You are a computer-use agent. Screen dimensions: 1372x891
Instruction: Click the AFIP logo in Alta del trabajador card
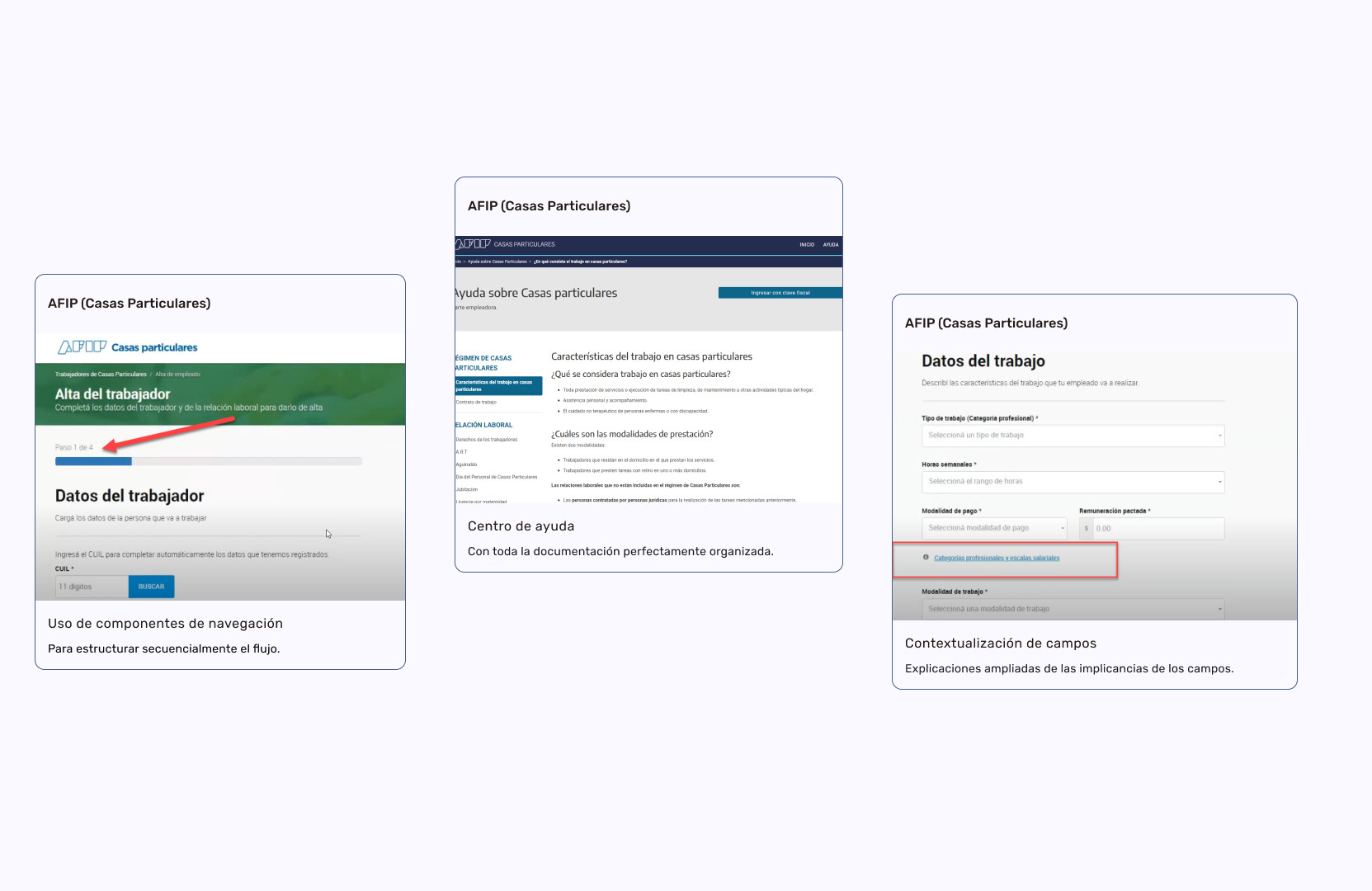pos(82,347)
